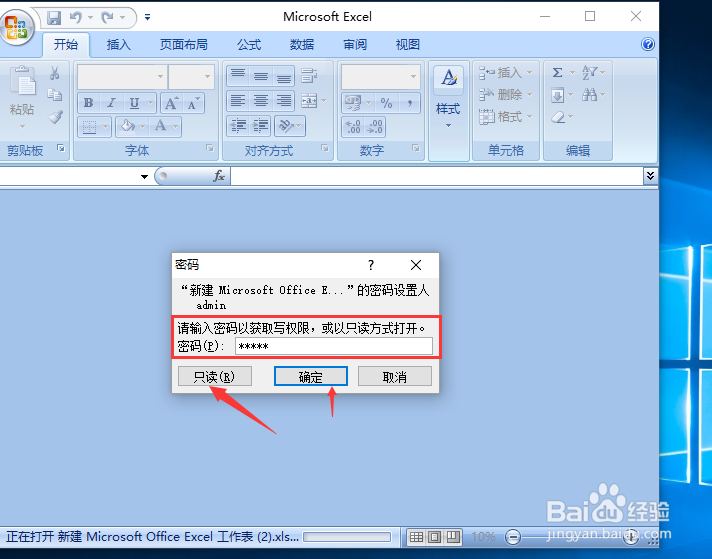Click Top Align icon
Image resolution: width=712 pixels, height=559 pixels.
tap(238, 75)
